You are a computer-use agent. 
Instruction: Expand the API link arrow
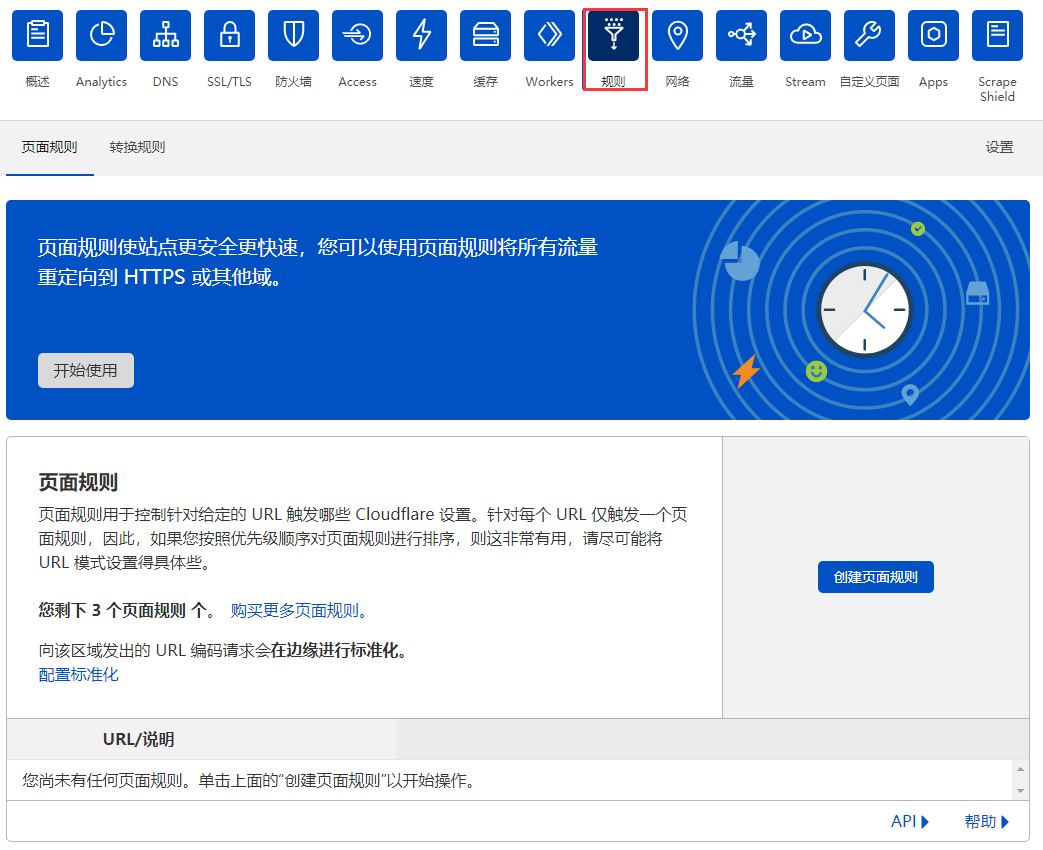909,821
